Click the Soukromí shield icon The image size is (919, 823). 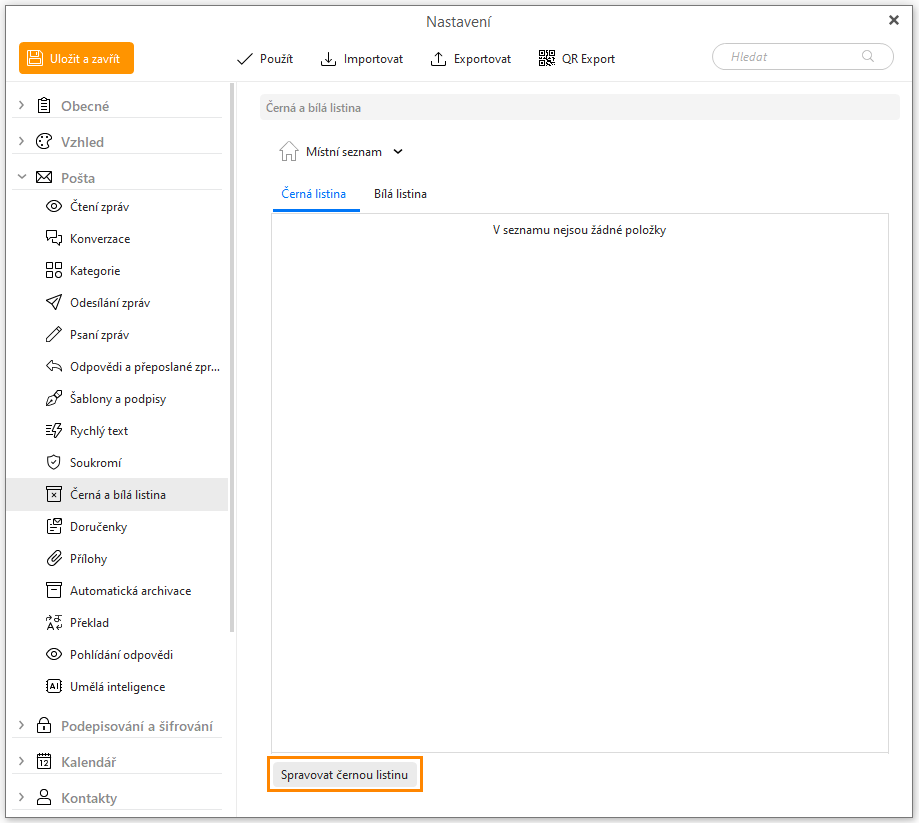tap(54, 462)
